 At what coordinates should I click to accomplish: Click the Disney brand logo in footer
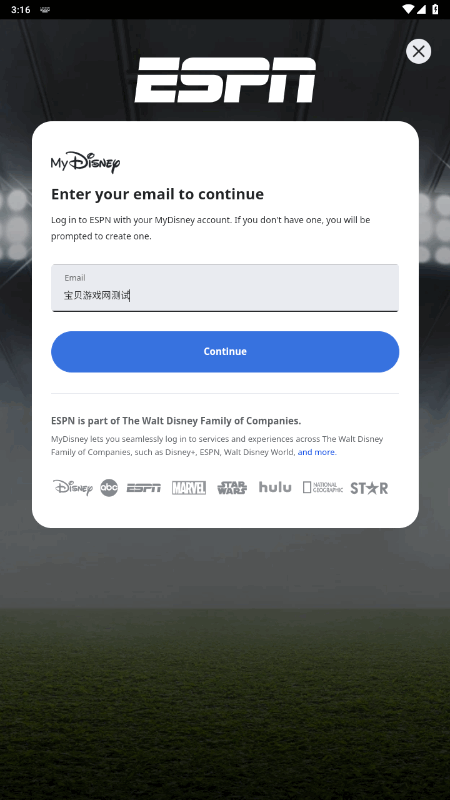pos(73,488)
